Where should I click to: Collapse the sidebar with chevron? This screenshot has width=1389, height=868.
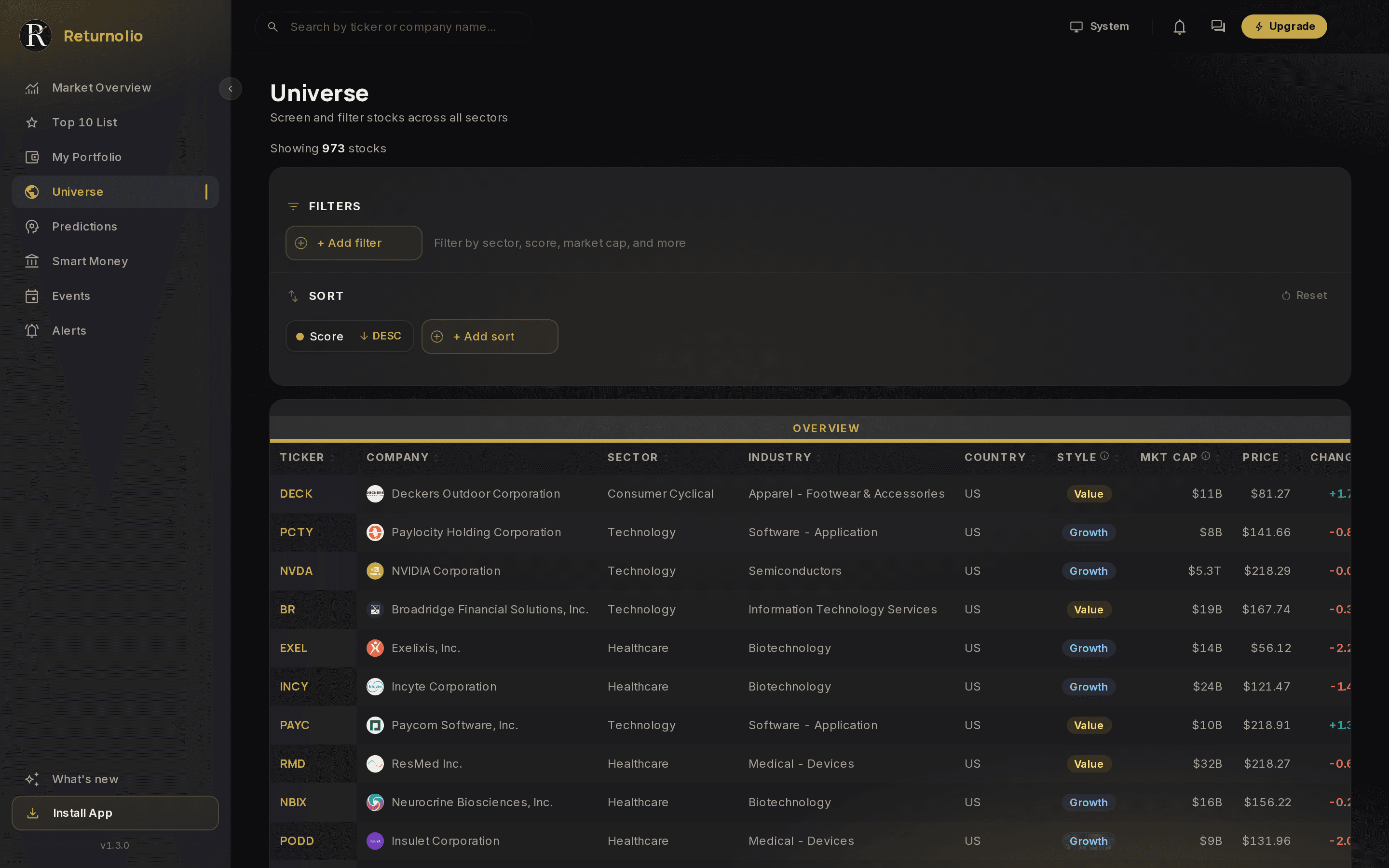coord(230,88)
